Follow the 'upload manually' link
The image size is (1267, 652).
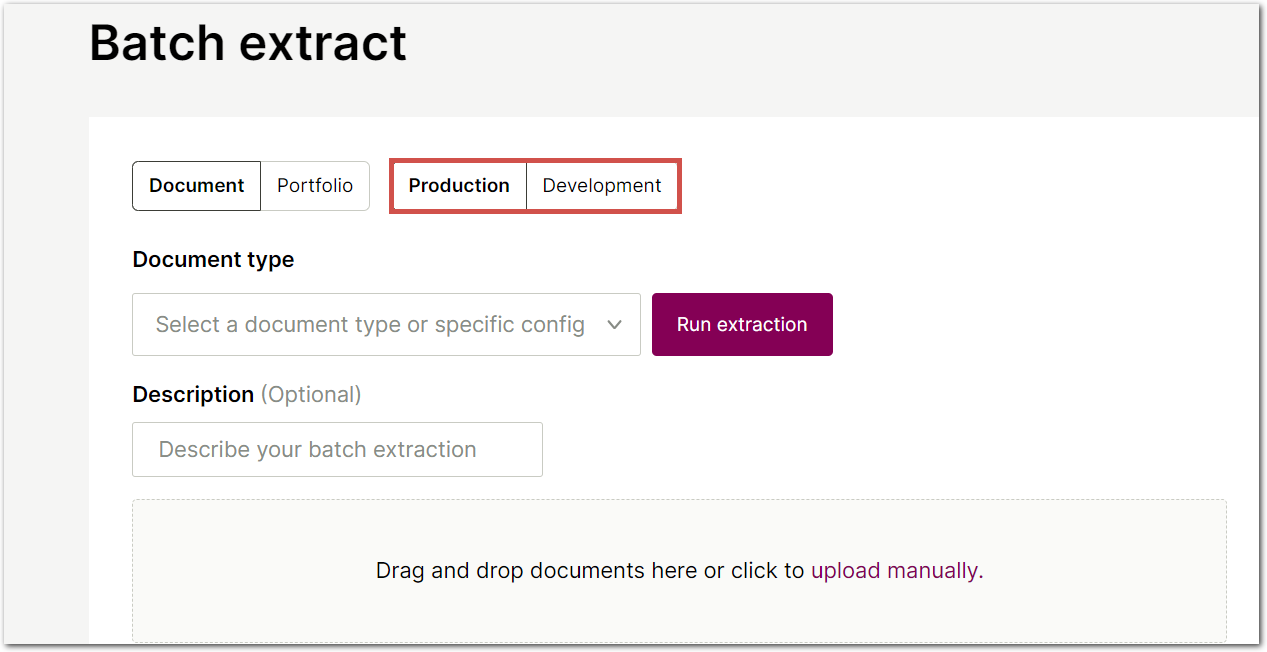[x=895, y=571]
